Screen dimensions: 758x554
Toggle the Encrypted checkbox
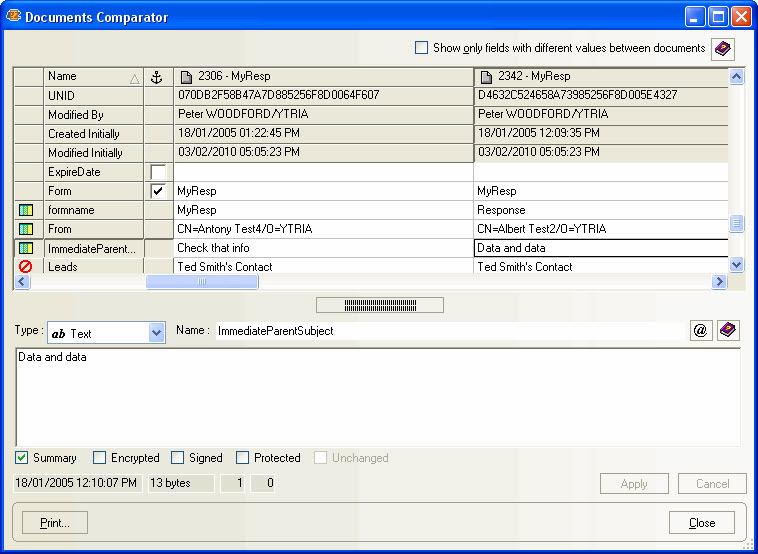[100, 458]
